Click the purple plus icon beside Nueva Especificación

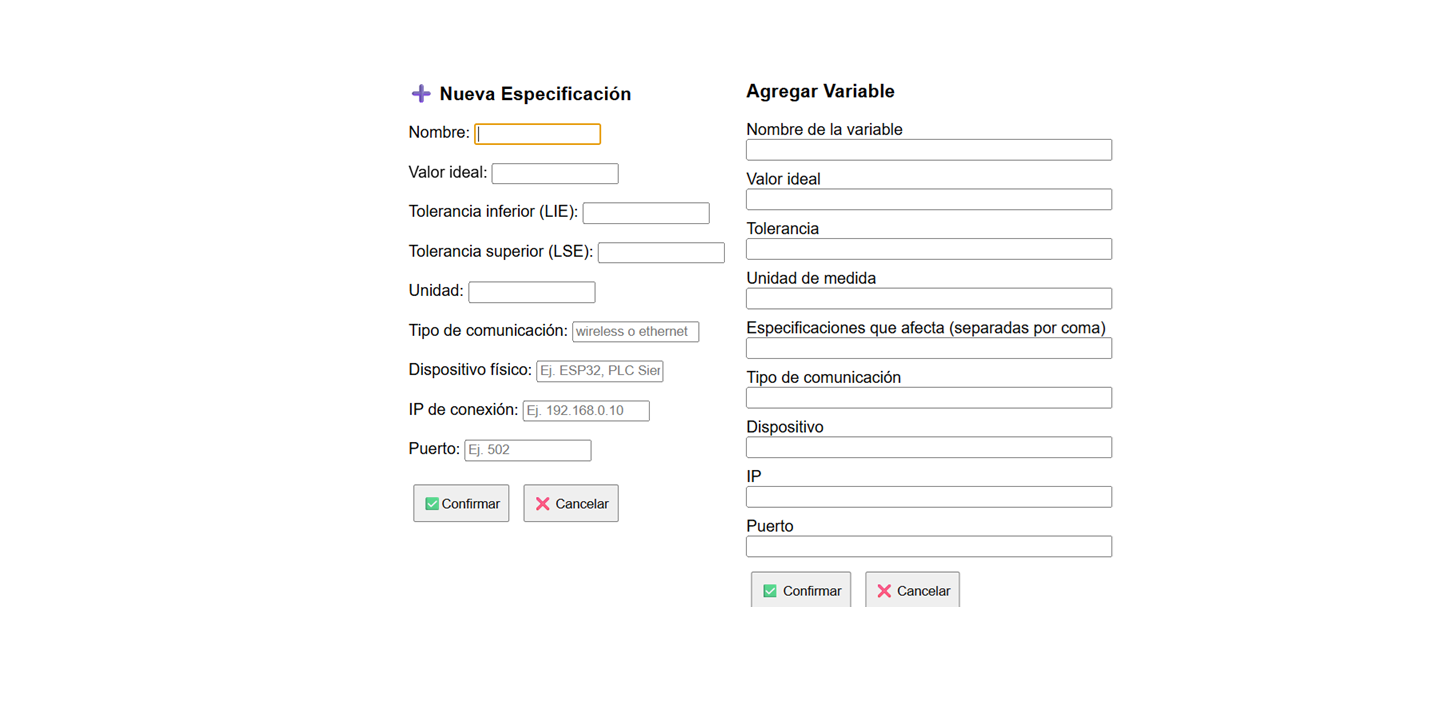(x=420, y=93)
